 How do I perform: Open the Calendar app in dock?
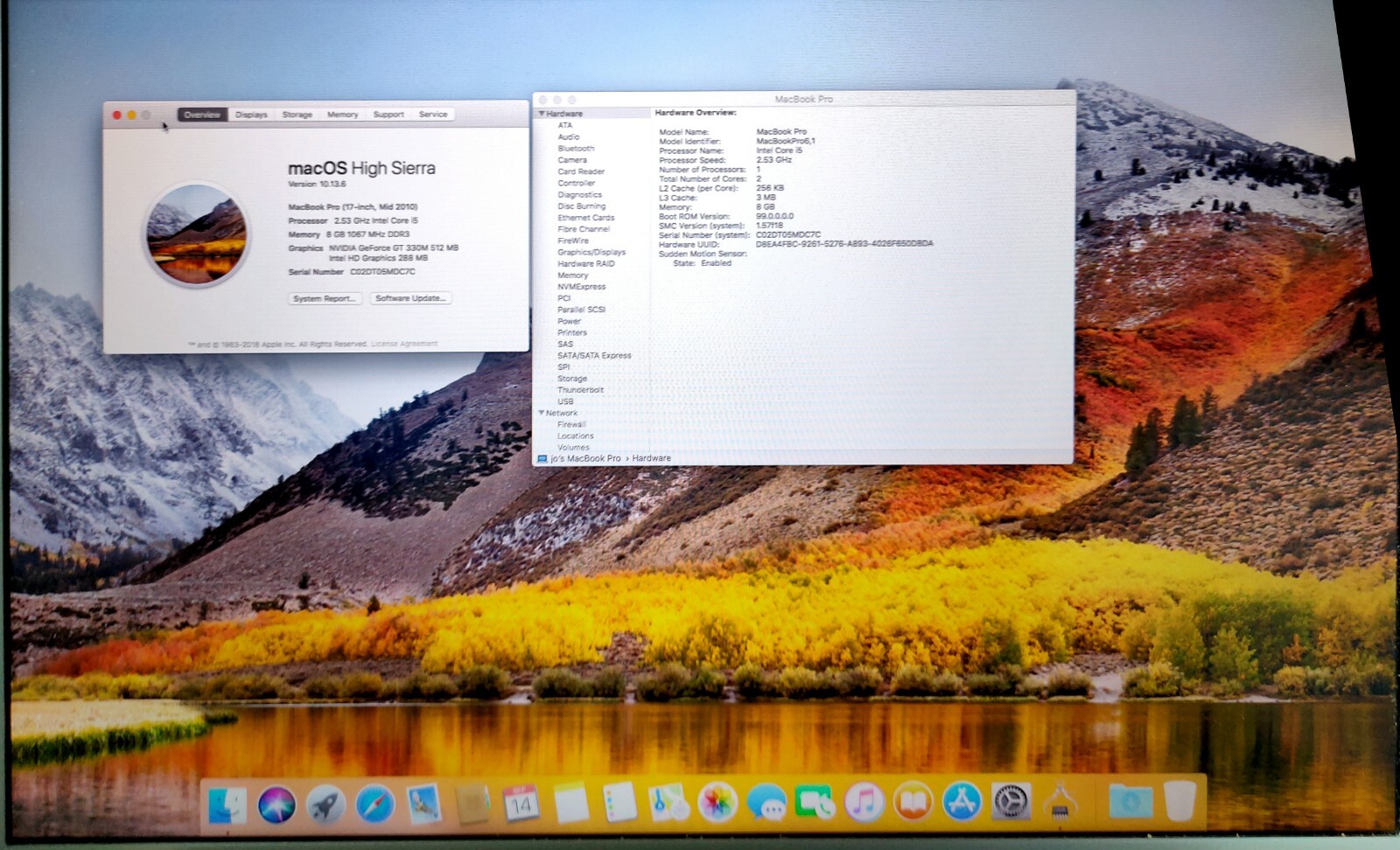click(521, 803)
